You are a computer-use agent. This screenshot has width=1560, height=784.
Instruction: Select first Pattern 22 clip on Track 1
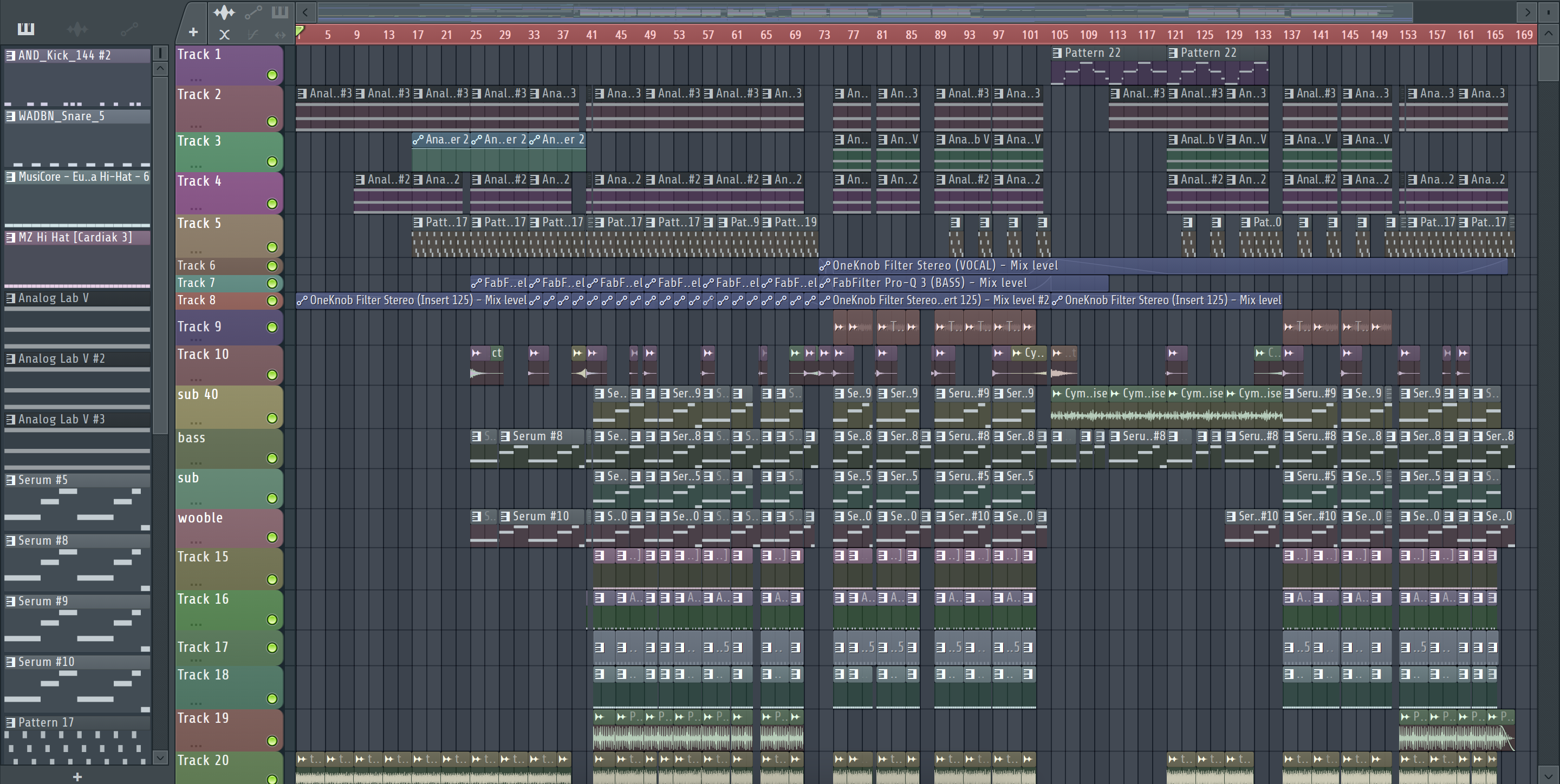pyautogui.click(x=1109, y=66)
